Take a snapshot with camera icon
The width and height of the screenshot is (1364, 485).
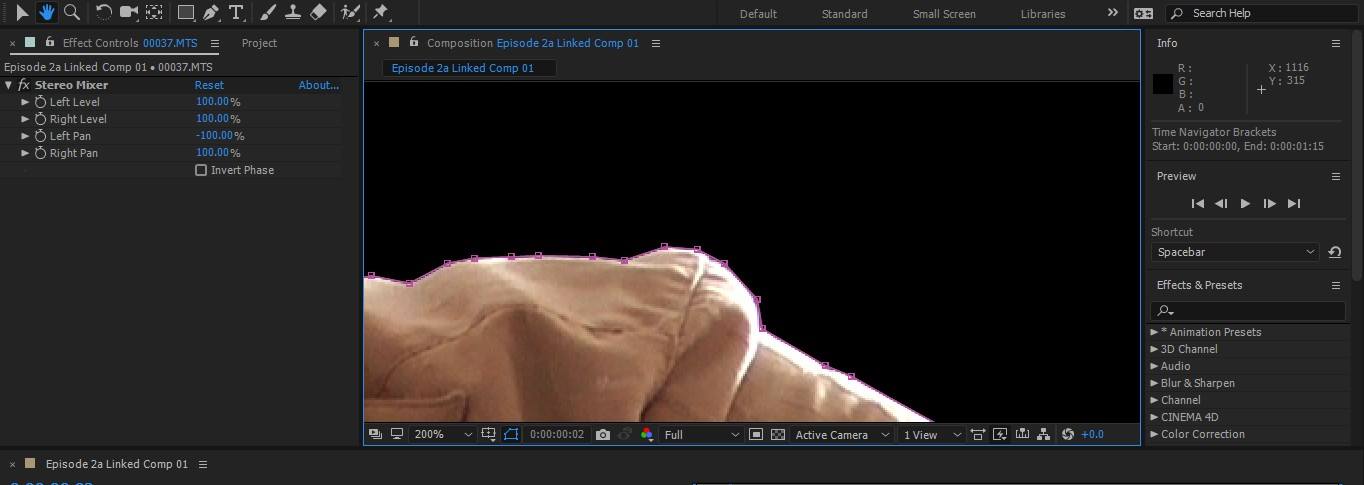coord(602,435)
